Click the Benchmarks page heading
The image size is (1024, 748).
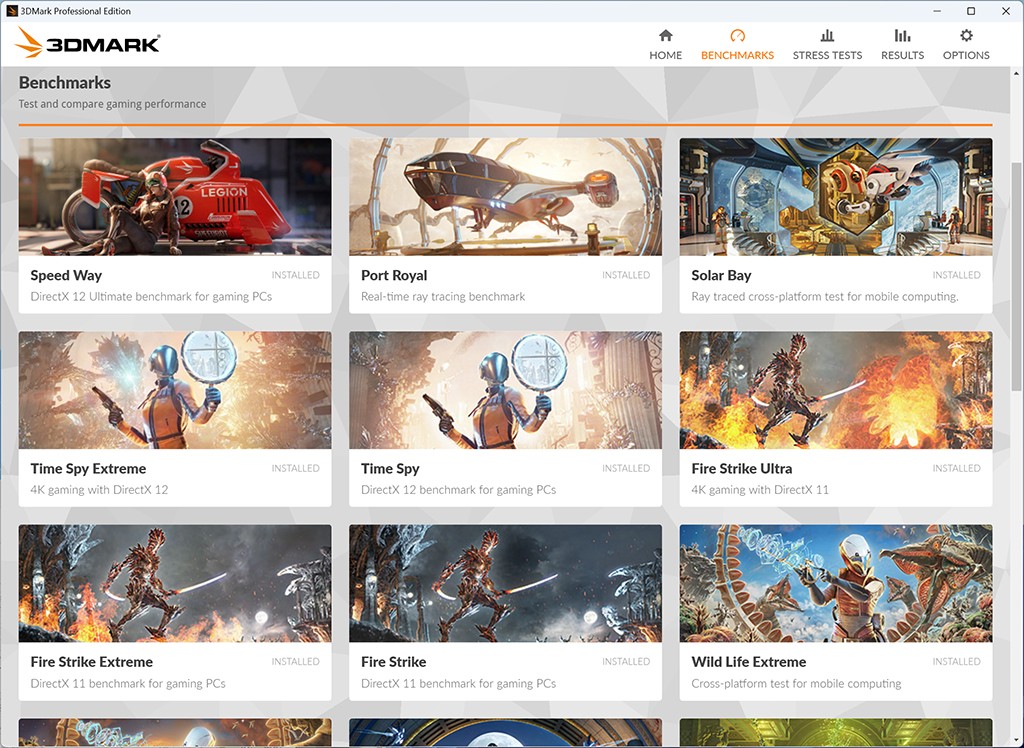click(x=65, y=83)
